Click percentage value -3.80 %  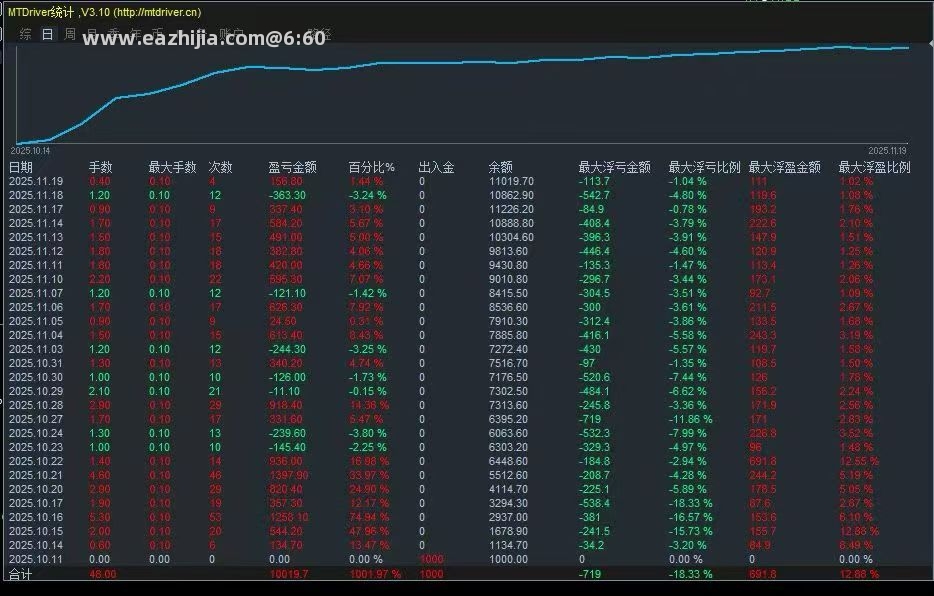click(x=368, y=433)
